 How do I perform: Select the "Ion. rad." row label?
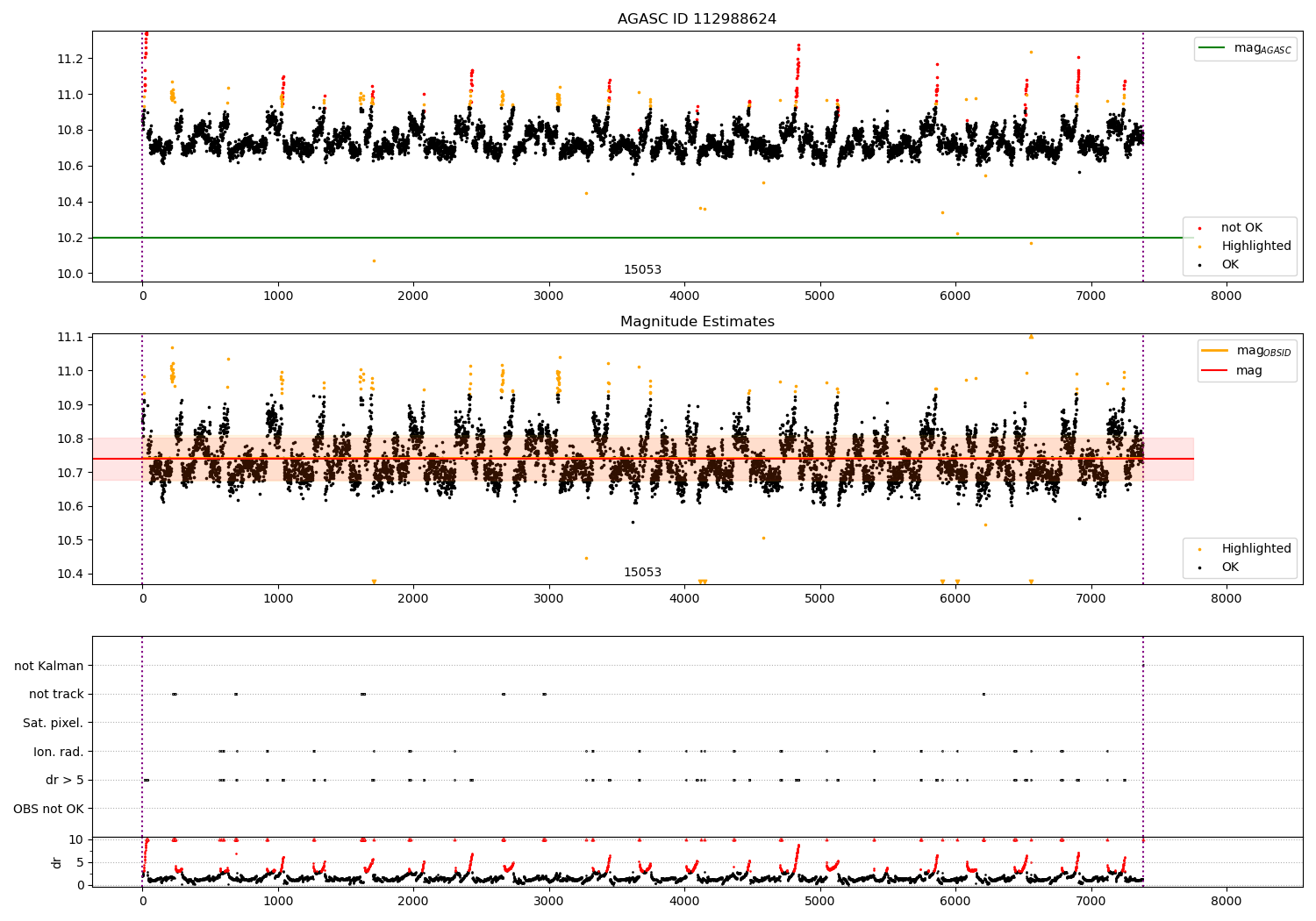(59, 752)
